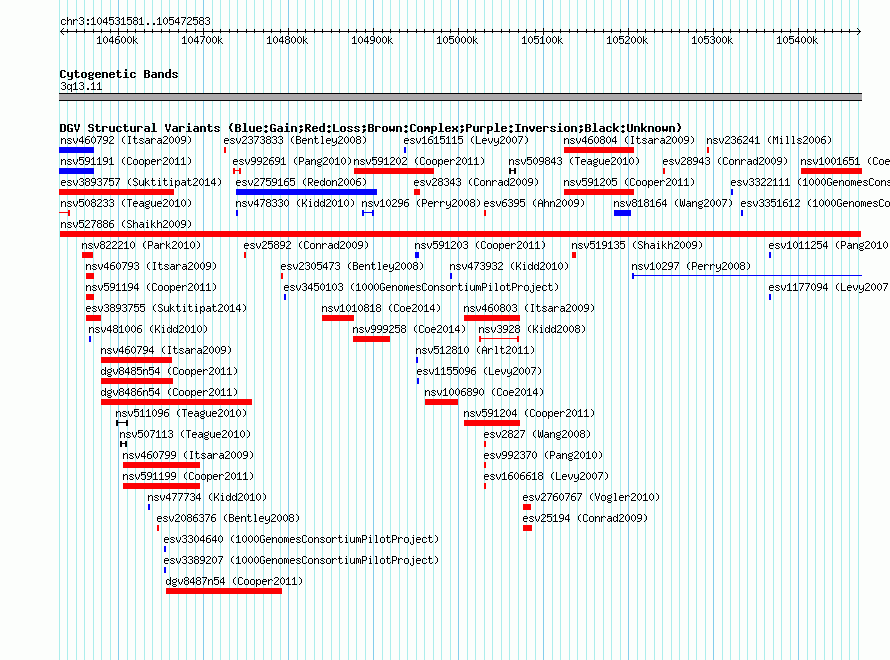The height and width of the screenshot is (660, 890).
Task: Click esv3351612 variant label
Action: [x=815, y=203]
